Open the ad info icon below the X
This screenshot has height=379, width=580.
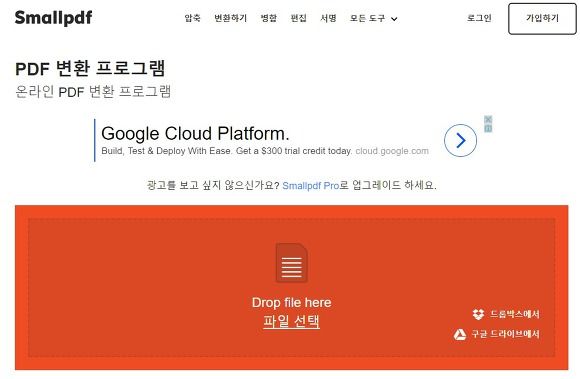(488, 128)
